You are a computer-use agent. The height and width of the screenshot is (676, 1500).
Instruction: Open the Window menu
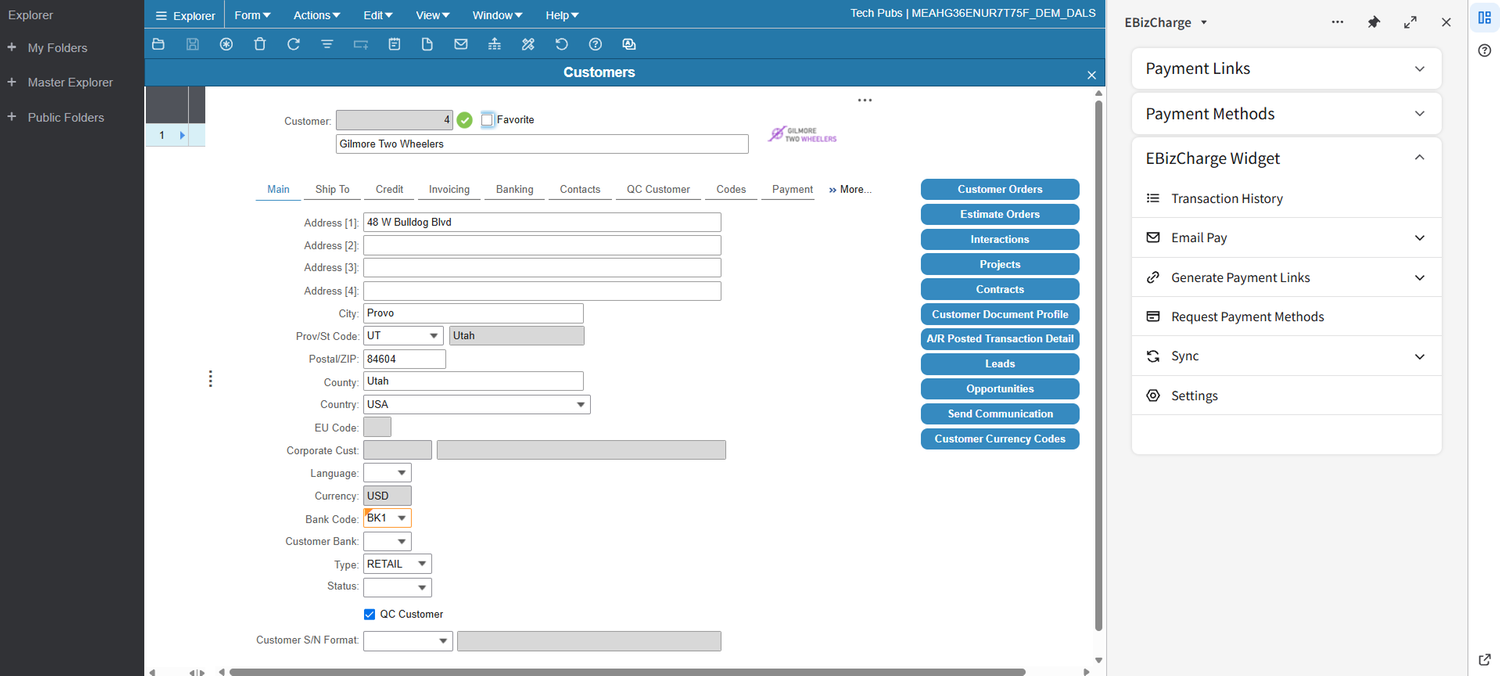point(497,16)
